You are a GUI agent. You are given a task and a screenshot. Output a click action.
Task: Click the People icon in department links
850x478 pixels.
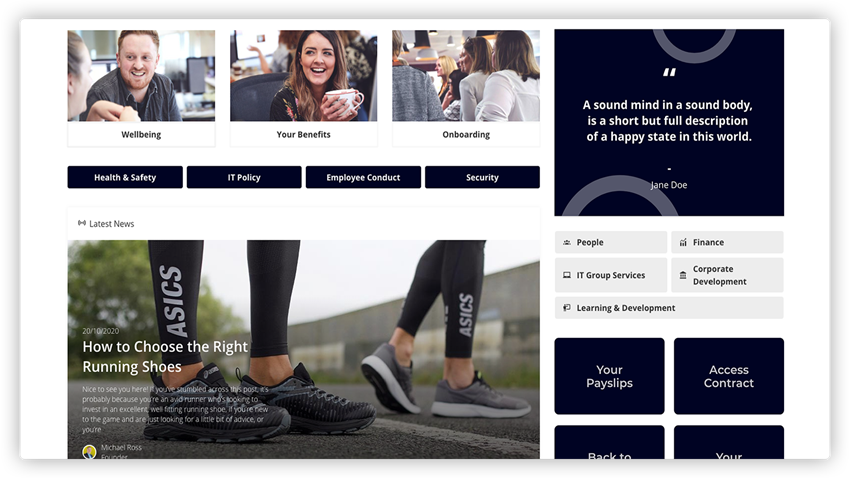567,243
